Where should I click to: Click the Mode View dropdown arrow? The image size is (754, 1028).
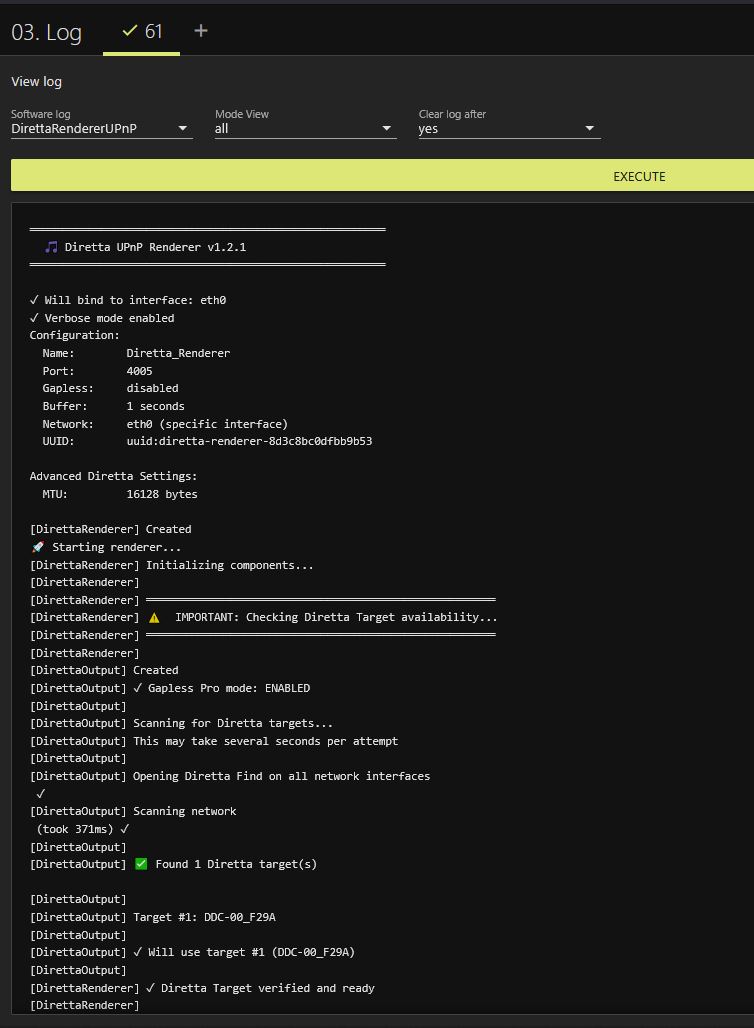[x=386, y=128]
